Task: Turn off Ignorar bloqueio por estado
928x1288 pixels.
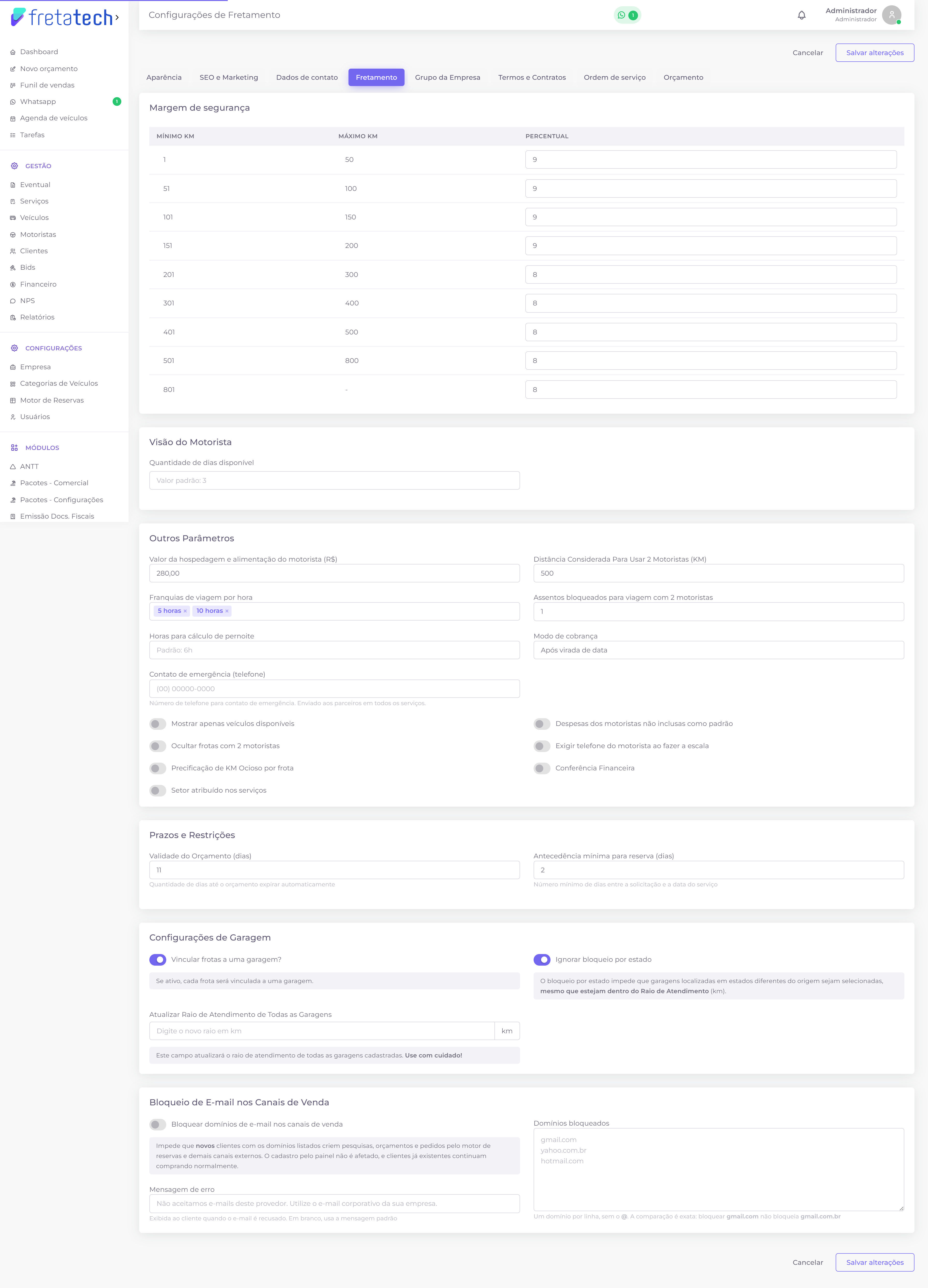Action: [542, 960]
